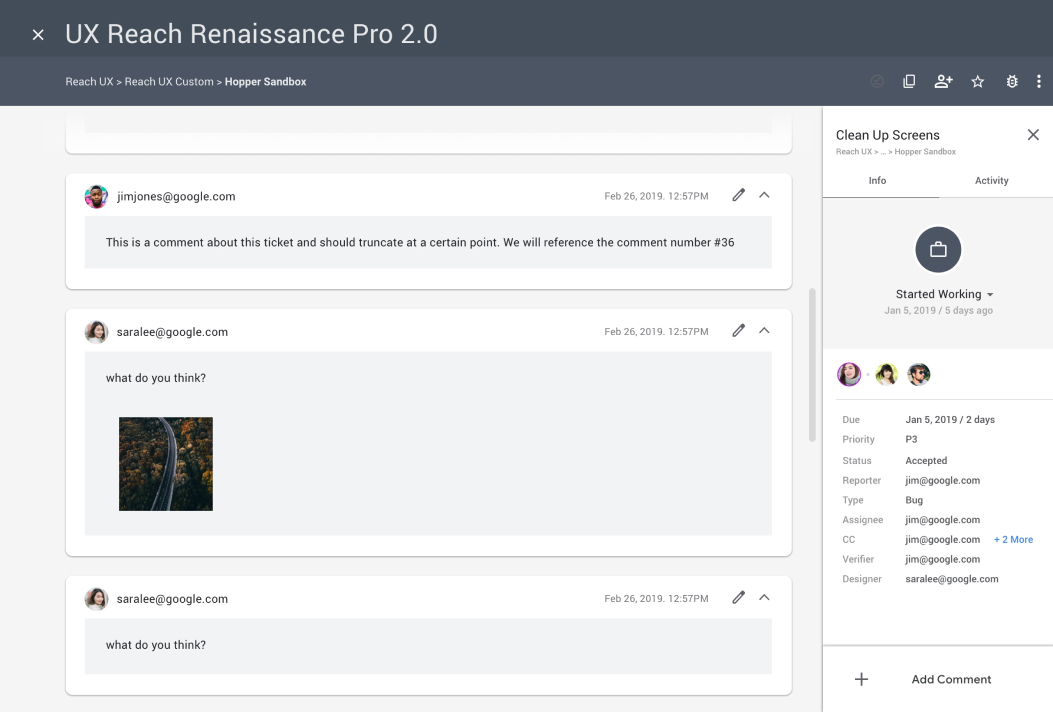Collapse the jimjones@google.com comment
Screen dimensions: 1053x712
(764, 195)
